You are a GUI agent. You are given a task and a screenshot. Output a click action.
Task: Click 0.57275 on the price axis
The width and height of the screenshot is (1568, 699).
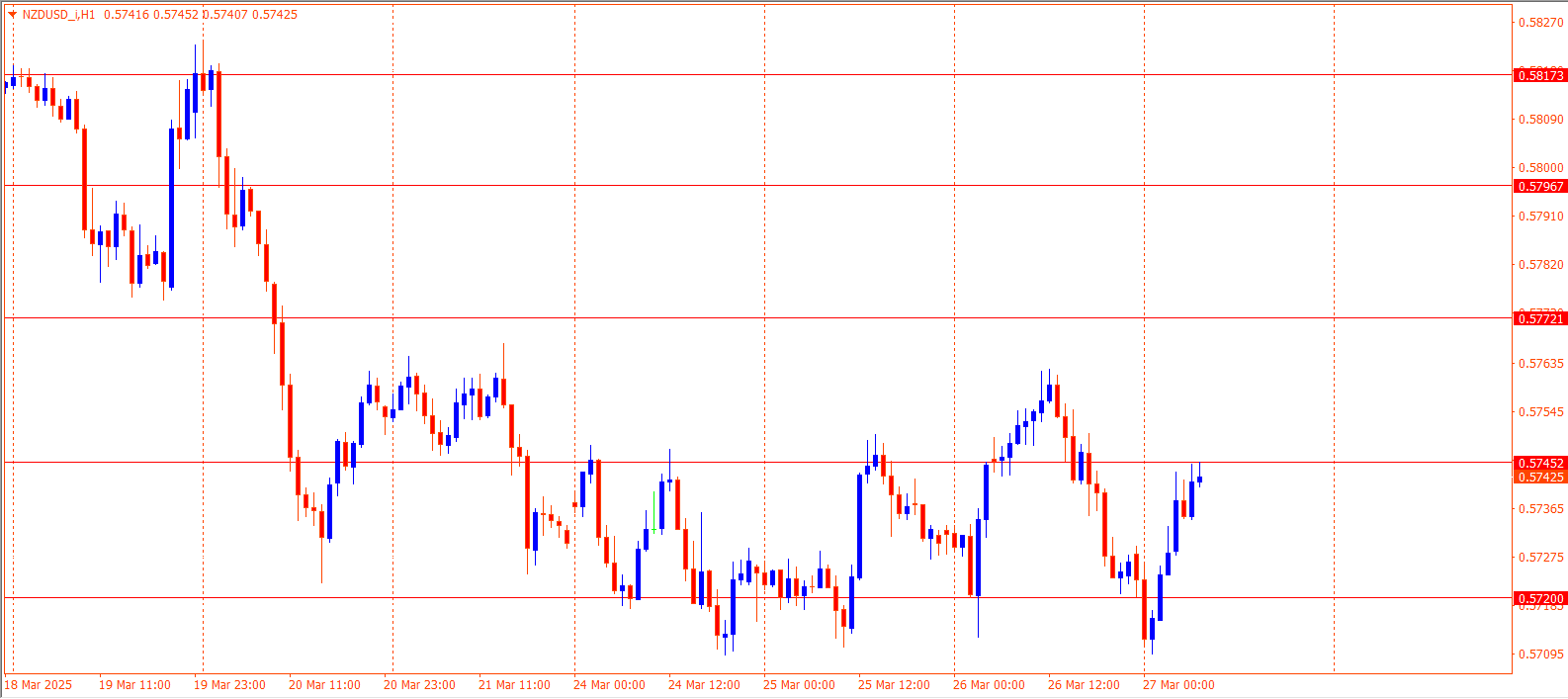pos(1540,558)
